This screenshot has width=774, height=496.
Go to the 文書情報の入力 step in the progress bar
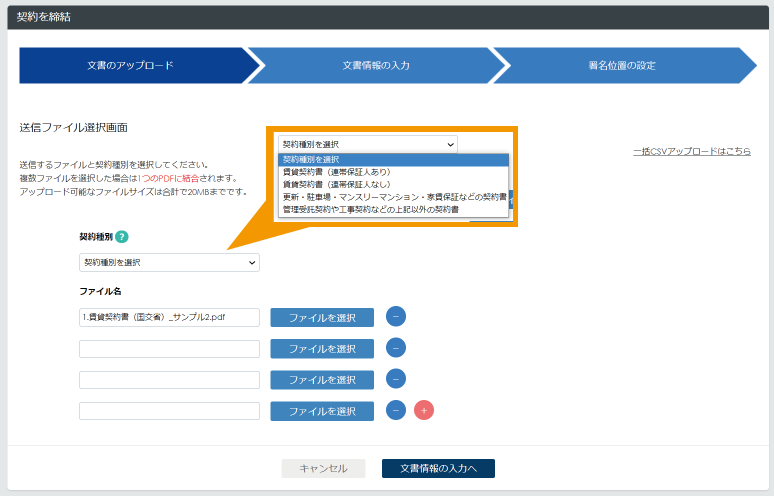(x=376, y=65)
